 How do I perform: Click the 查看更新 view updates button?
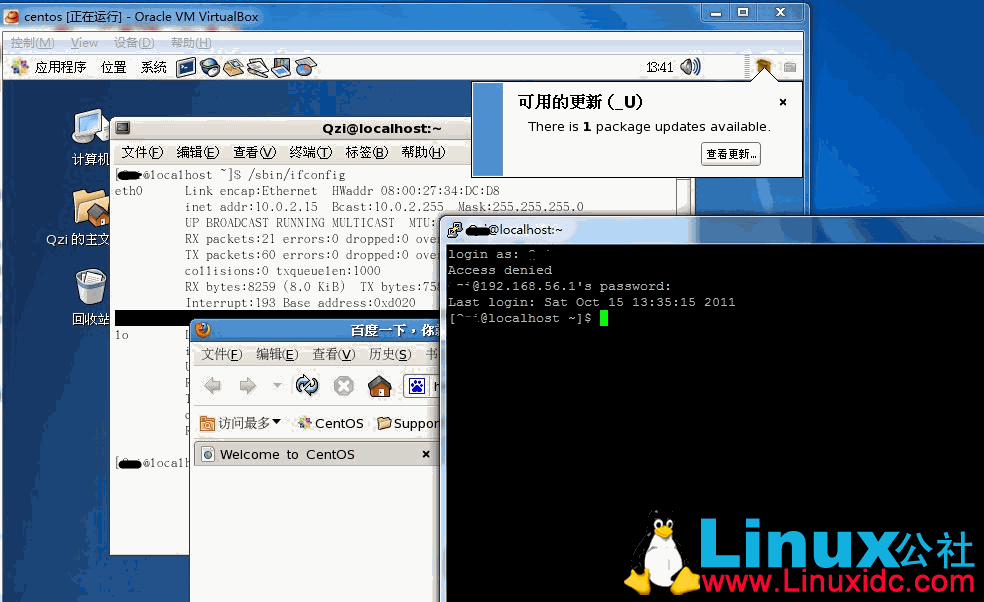731,154
